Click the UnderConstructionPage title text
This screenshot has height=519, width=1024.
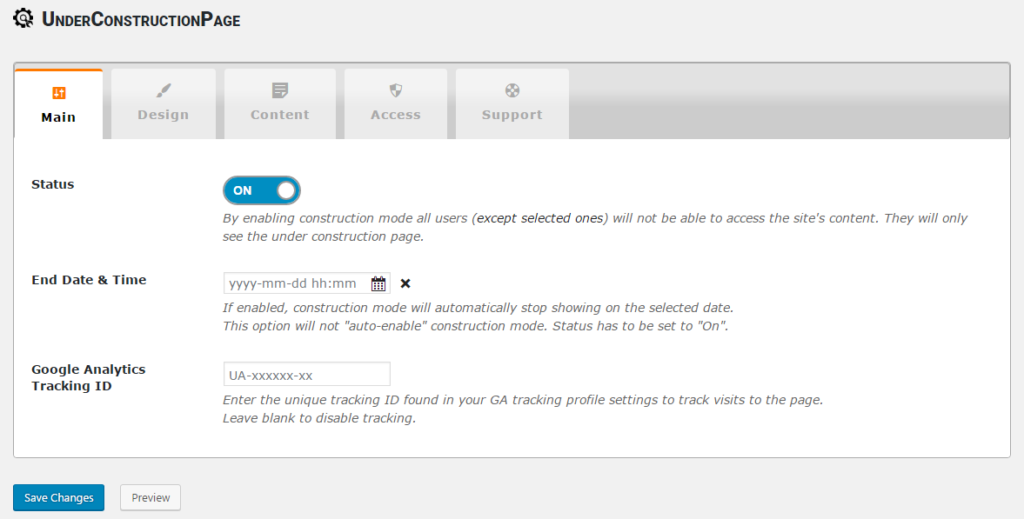pos(141,20)
